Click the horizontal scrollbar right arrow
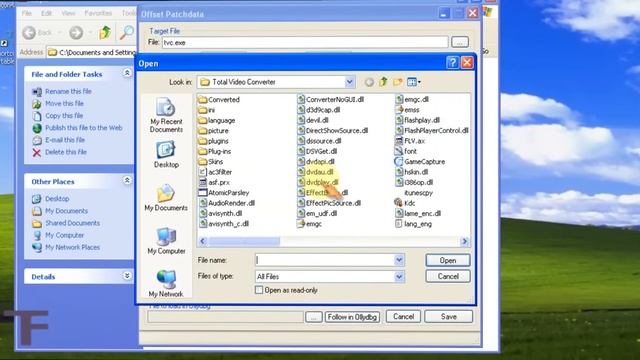The width and height of the screenshot is (640, 360). [x=464, y=241]
